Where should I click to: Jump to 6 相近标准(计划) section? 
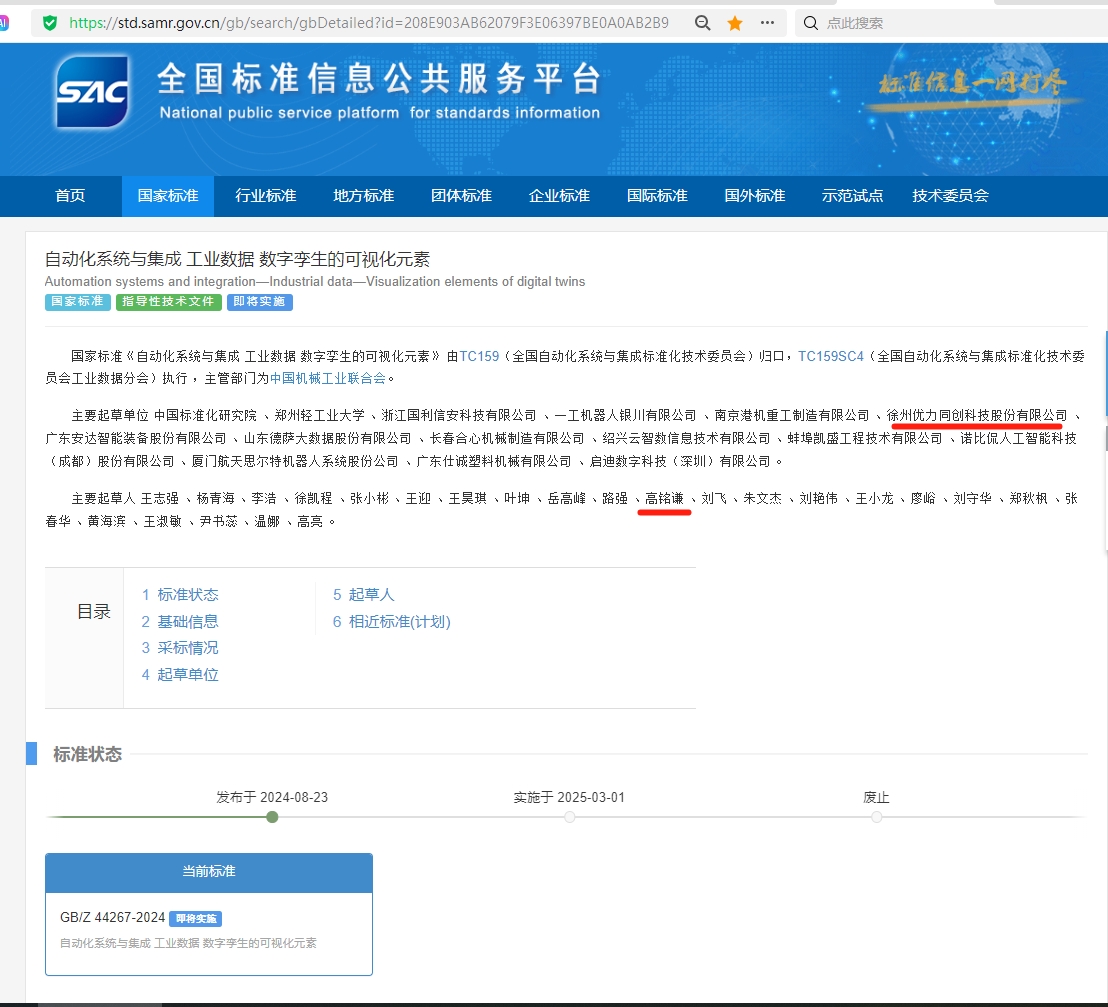coord(391,621)
